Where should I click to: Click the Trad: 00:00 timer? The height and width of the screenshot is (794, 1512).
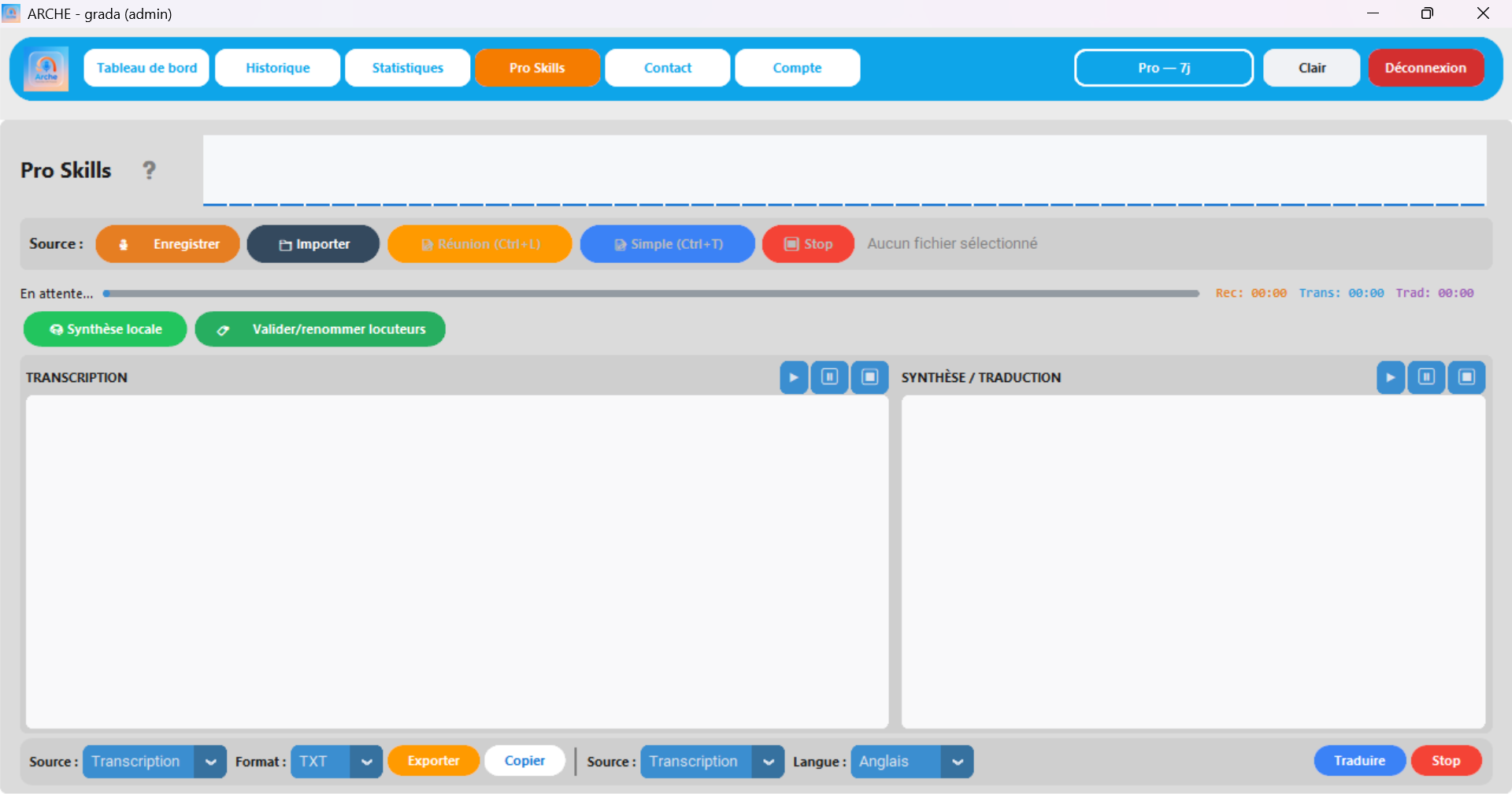(1435, 293)
